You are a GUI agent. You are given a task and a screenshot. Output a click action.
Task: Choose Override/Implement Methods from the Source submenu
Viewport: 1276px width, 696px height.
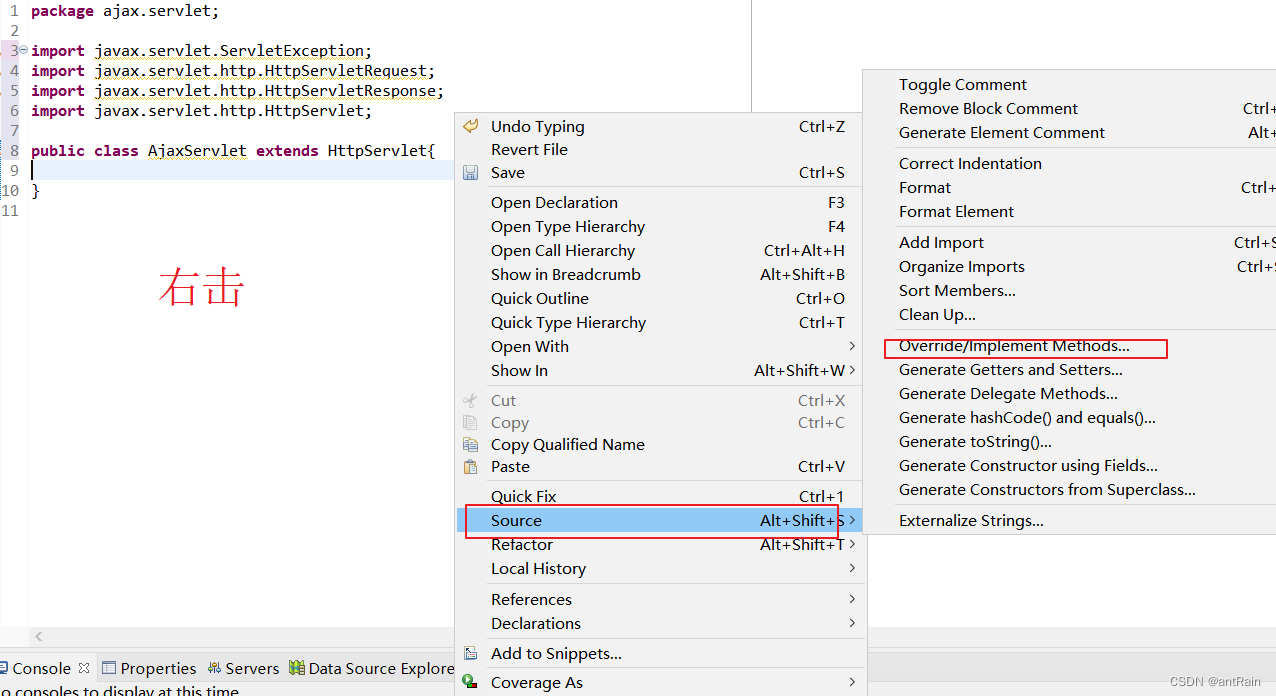1014,346
